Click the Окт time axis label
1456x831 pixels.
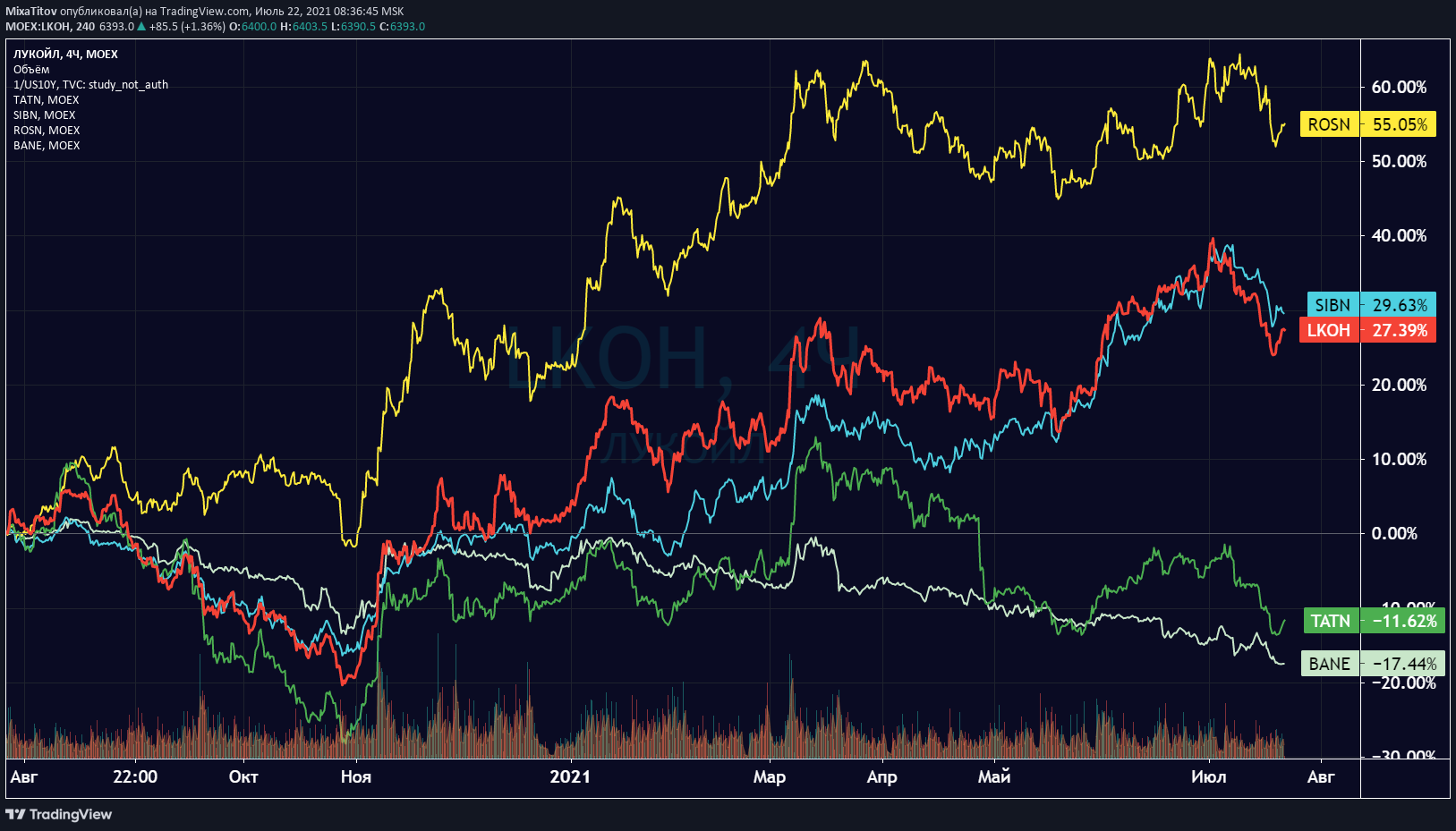(243, 776)
